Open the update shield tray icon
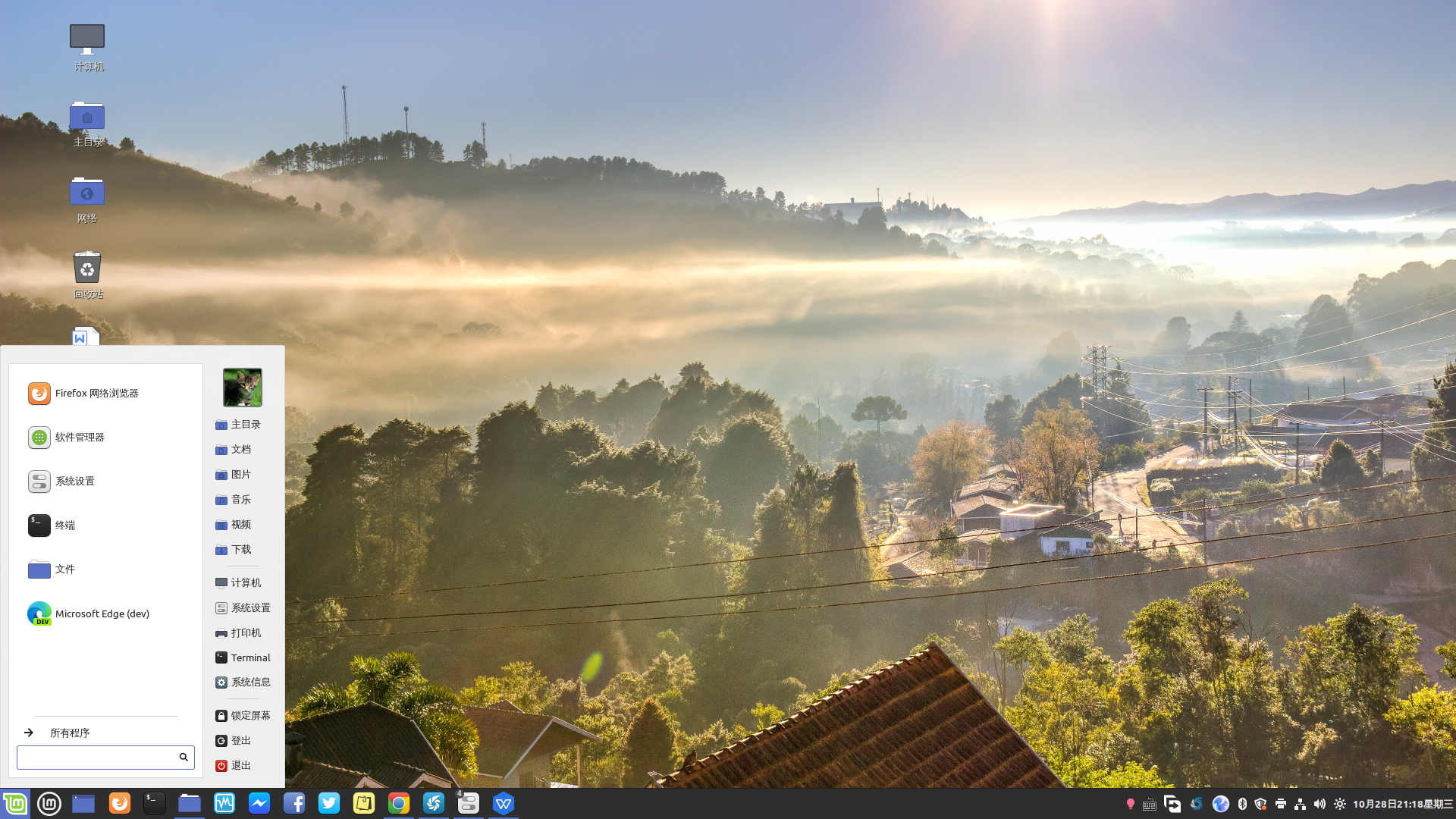 [1261, 805]
